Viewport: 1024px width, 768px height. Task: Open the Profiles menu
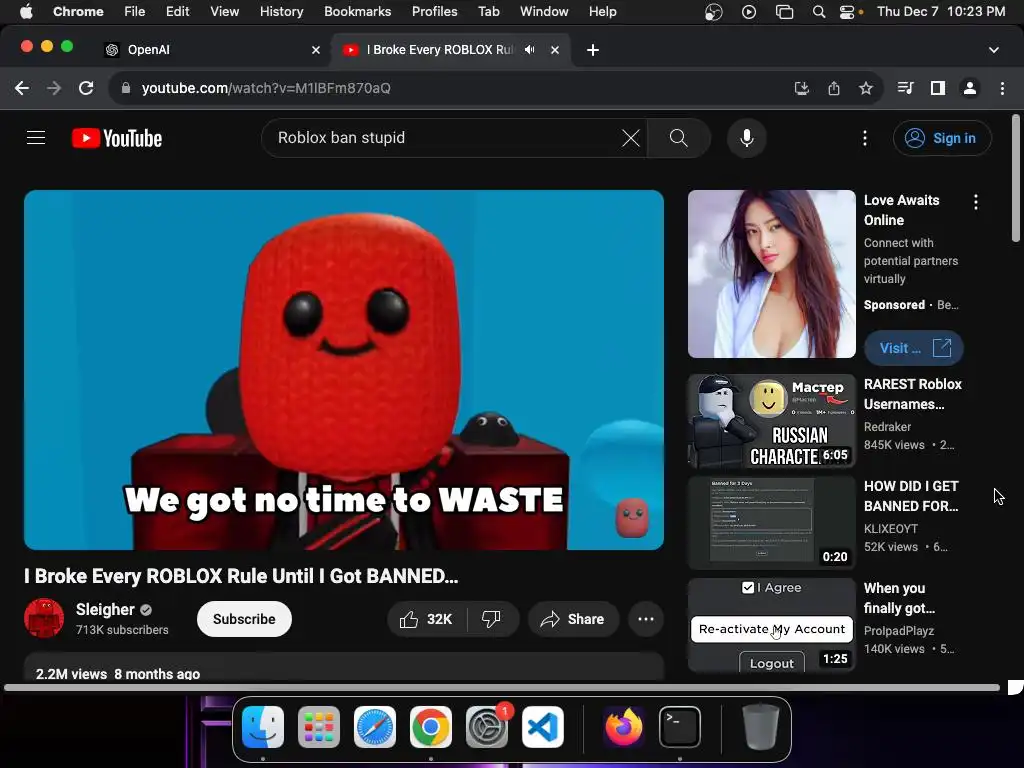click(x=434, y=12)
